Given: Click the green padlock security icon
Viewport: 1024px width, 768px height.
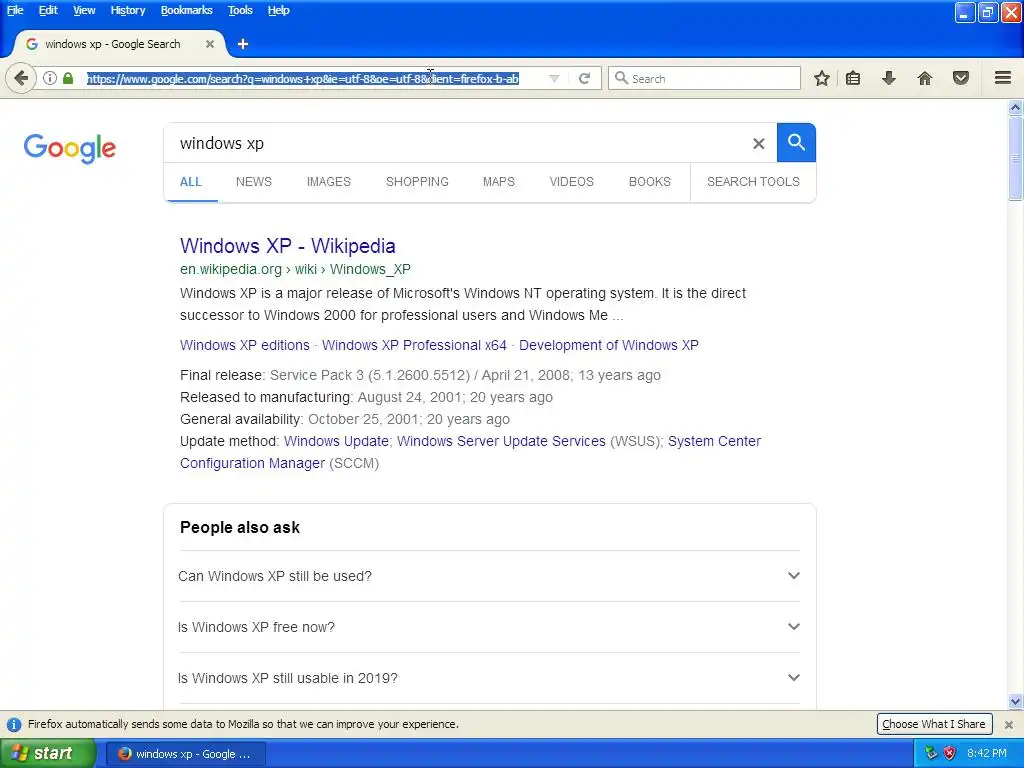Looking at the screenshot, I should pyautogui.click(x=67, y=78).
